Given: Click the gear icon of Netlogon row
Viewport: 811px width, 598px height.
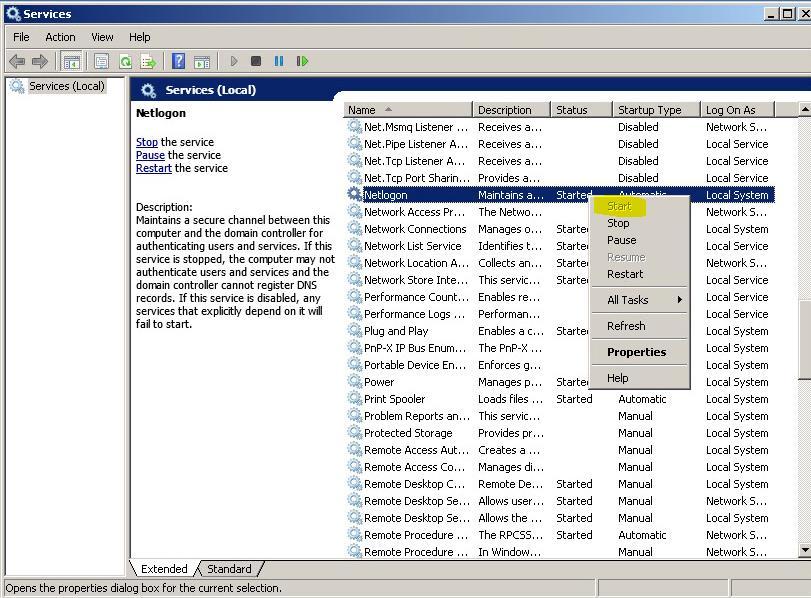Looking at the screenshot, I should [x=354, y=195].
